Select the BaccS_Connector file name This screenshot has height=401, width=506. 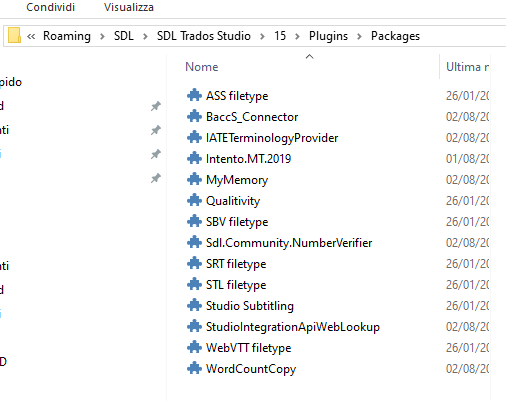tap(252, 117)
